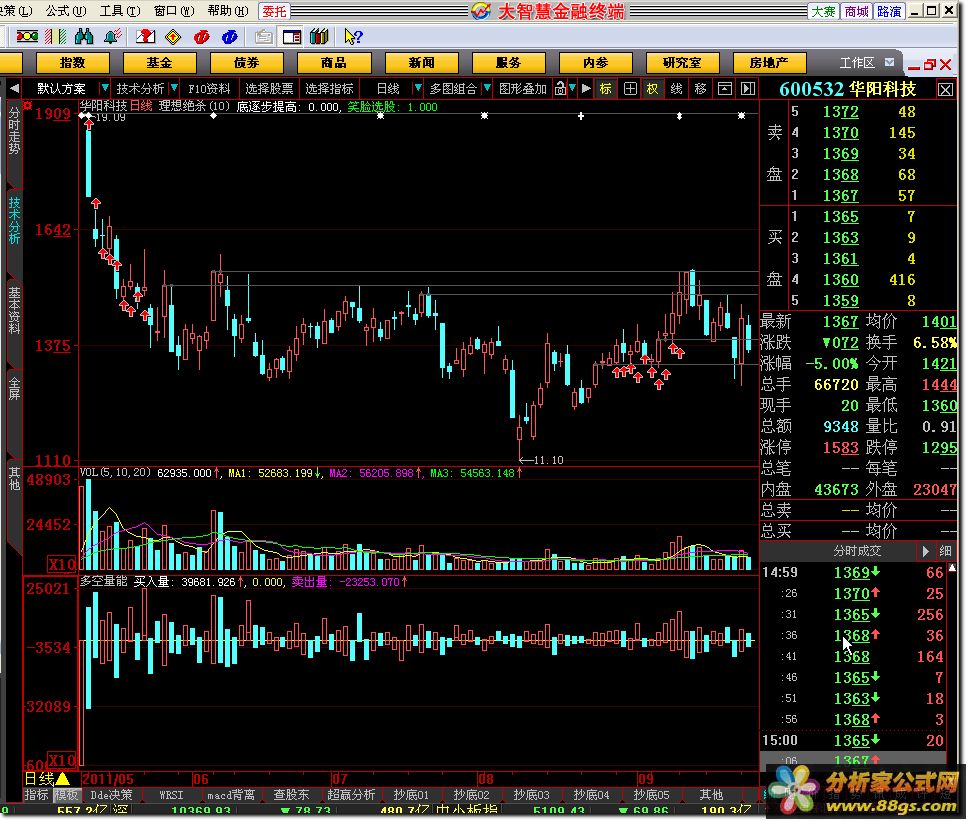The width and height of the screenshot is (968, 821).
Task: Open the 路演 link in title bar
Action: tap(889, 11)
